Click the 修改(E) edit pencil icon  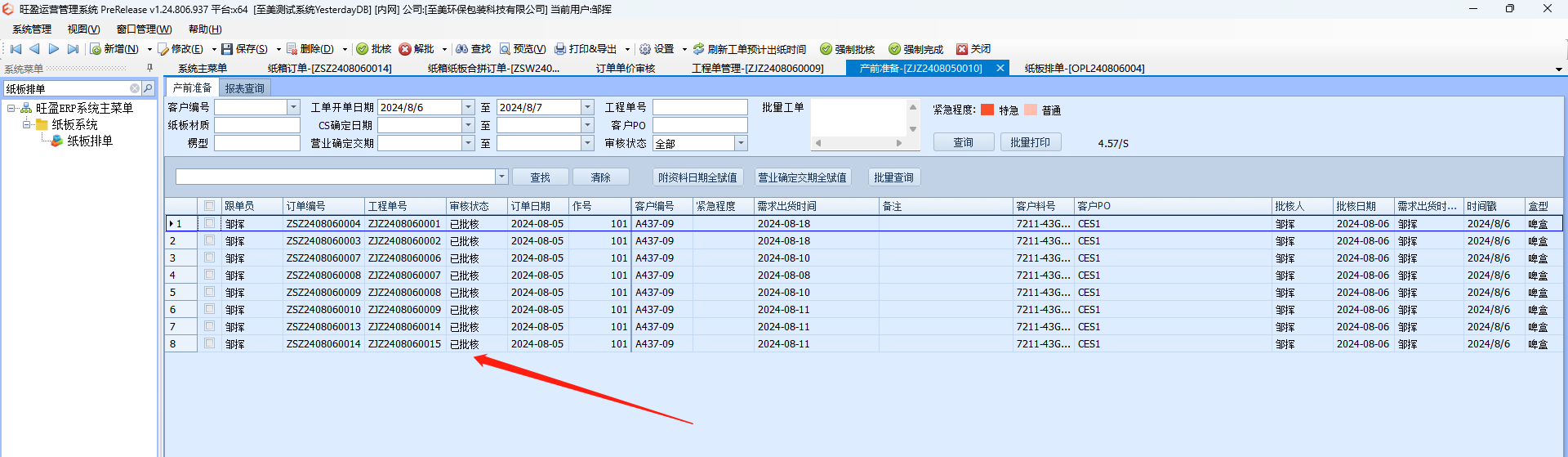[x=163, y=49]
